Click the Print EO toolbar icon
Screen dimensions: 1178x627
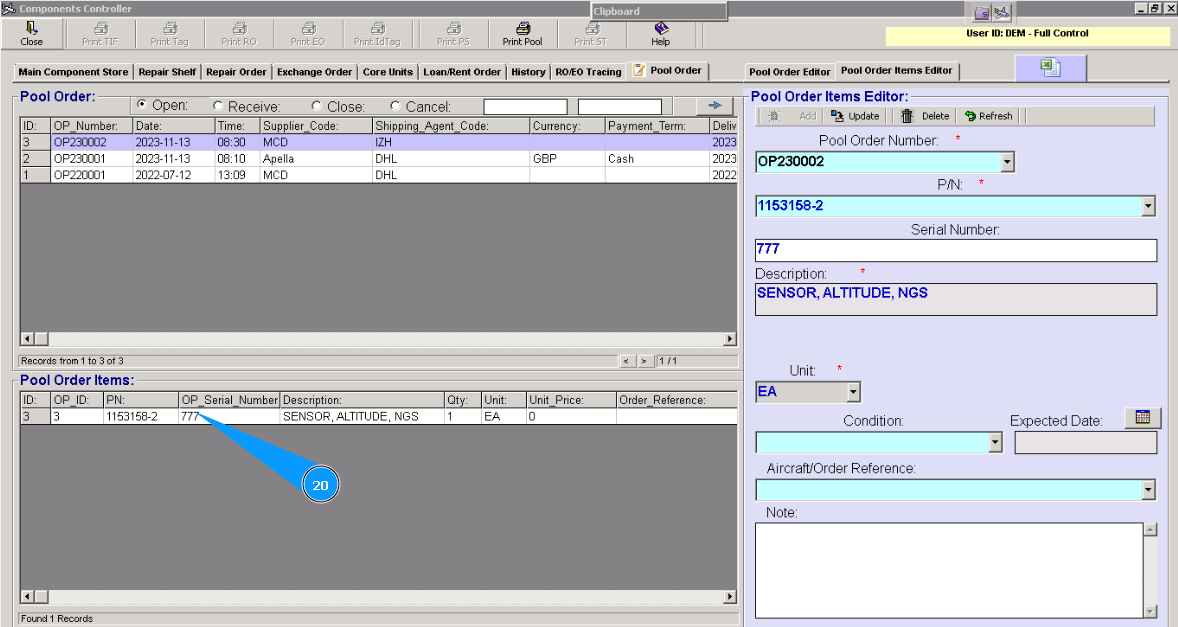[x=308, y=35]
